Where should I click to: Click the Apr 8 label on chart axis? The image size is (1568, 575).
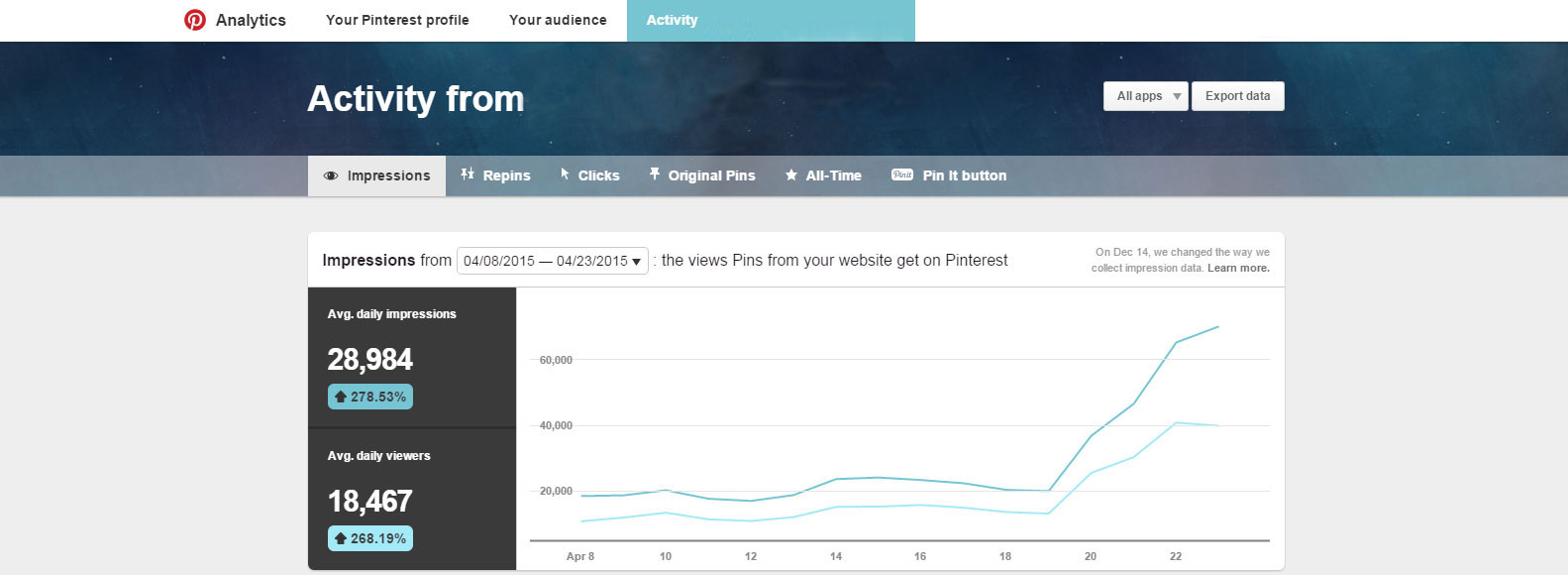(580, 556)
